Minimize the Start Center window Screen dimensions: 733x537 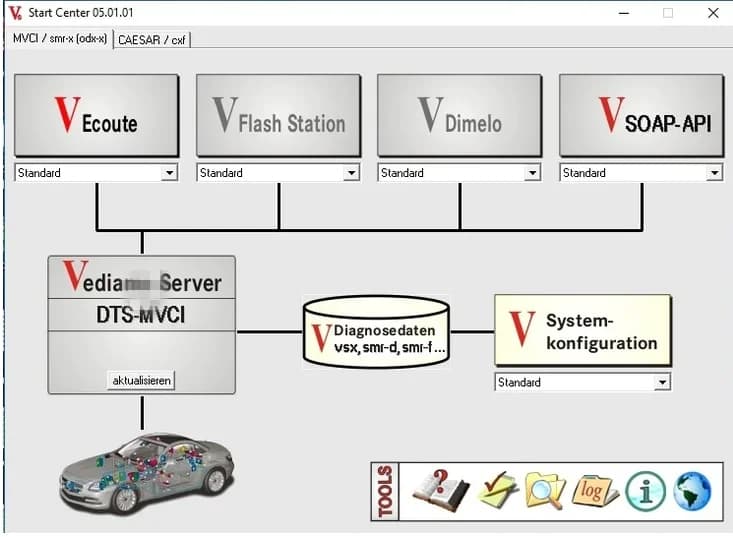pos(624,13)
